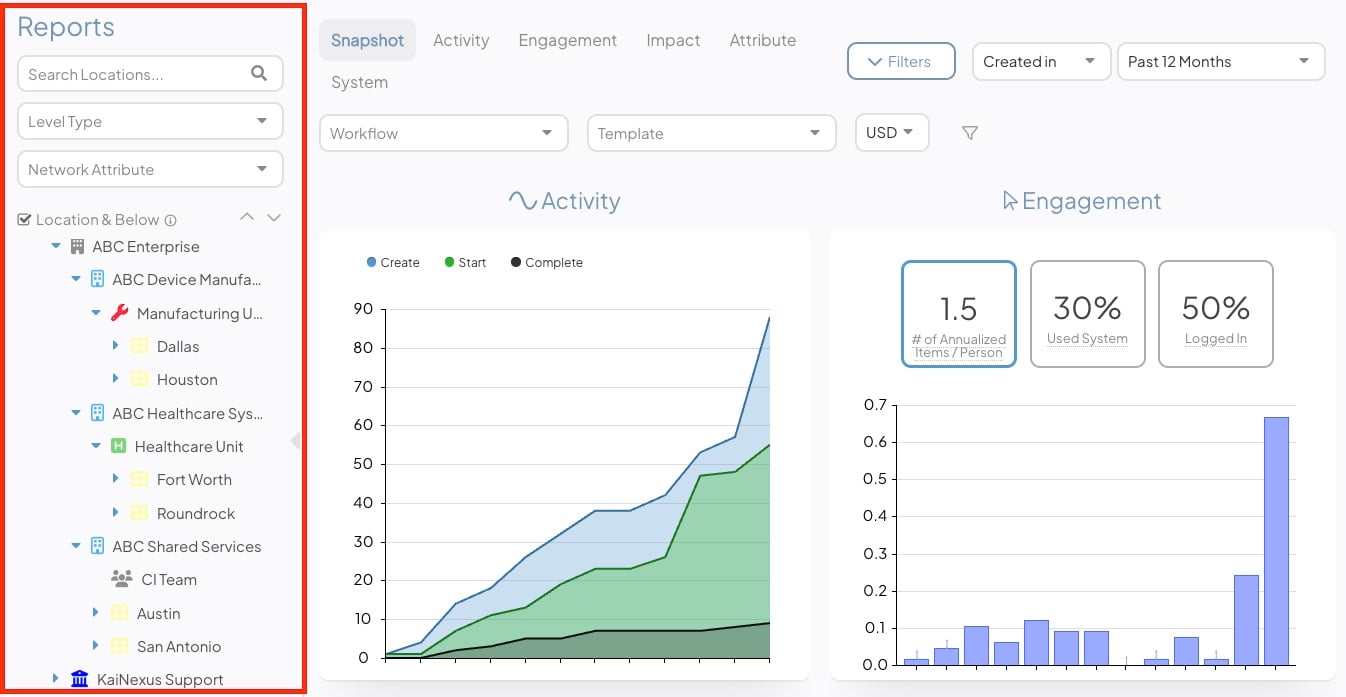Switch to the Engagement tab
Screen dimensions: 1346x697
click(567, 41)
